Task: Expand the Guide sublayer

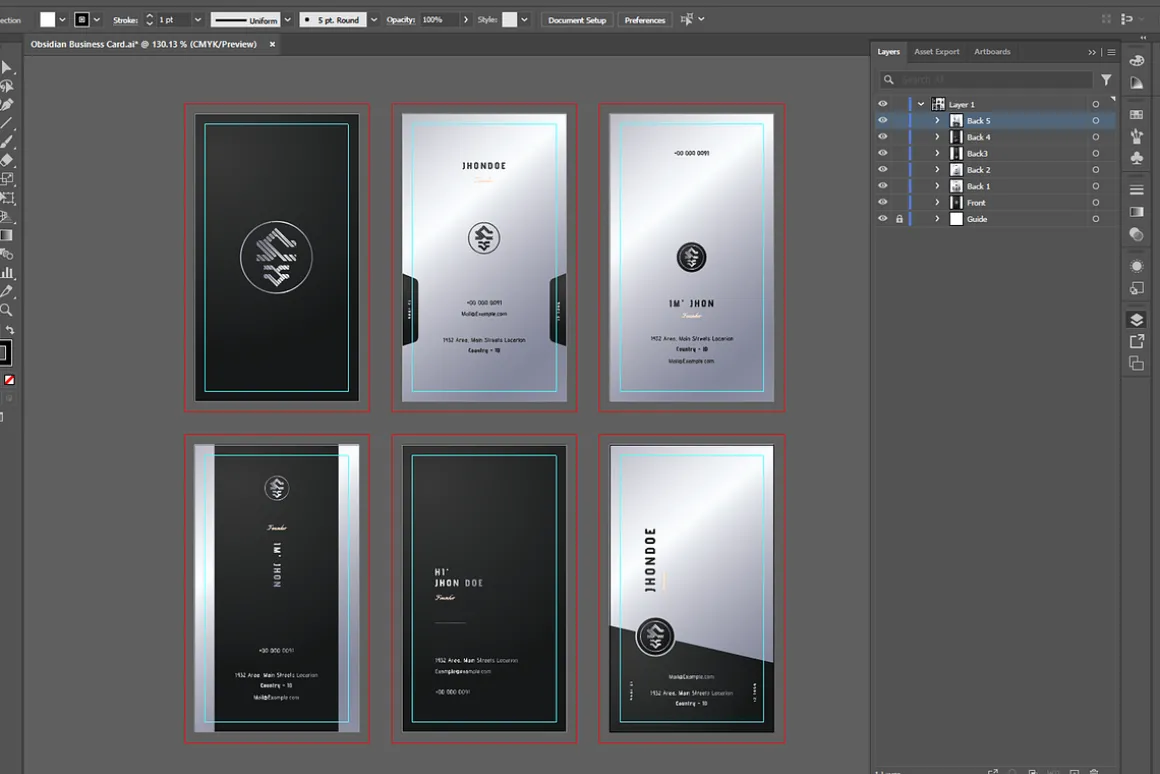Action: coord(937,219)
